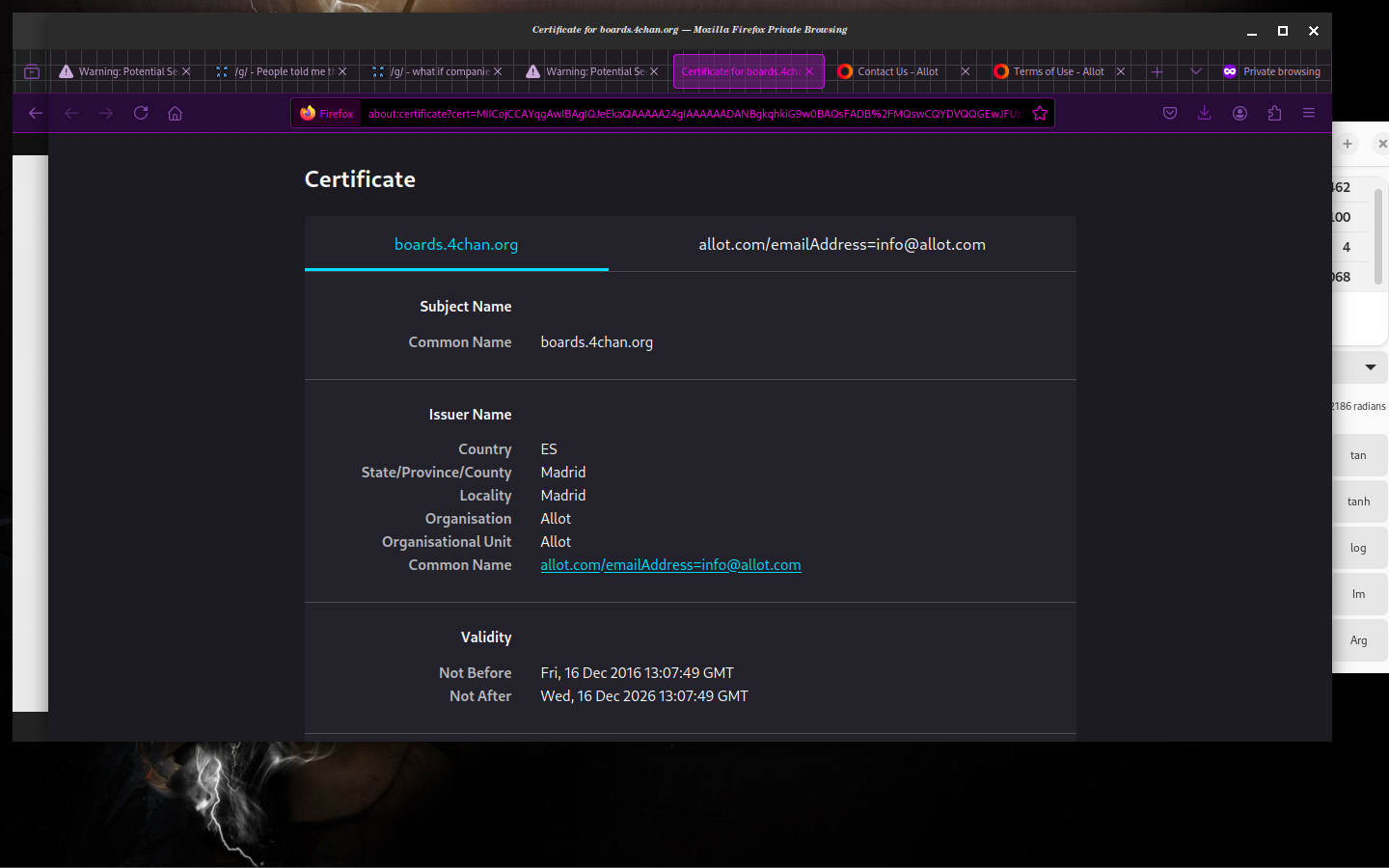The width and height of the screenshot is (1389, 868).
Task: Close the Certificate for boards.4chan tab
Action: [809, 71]
